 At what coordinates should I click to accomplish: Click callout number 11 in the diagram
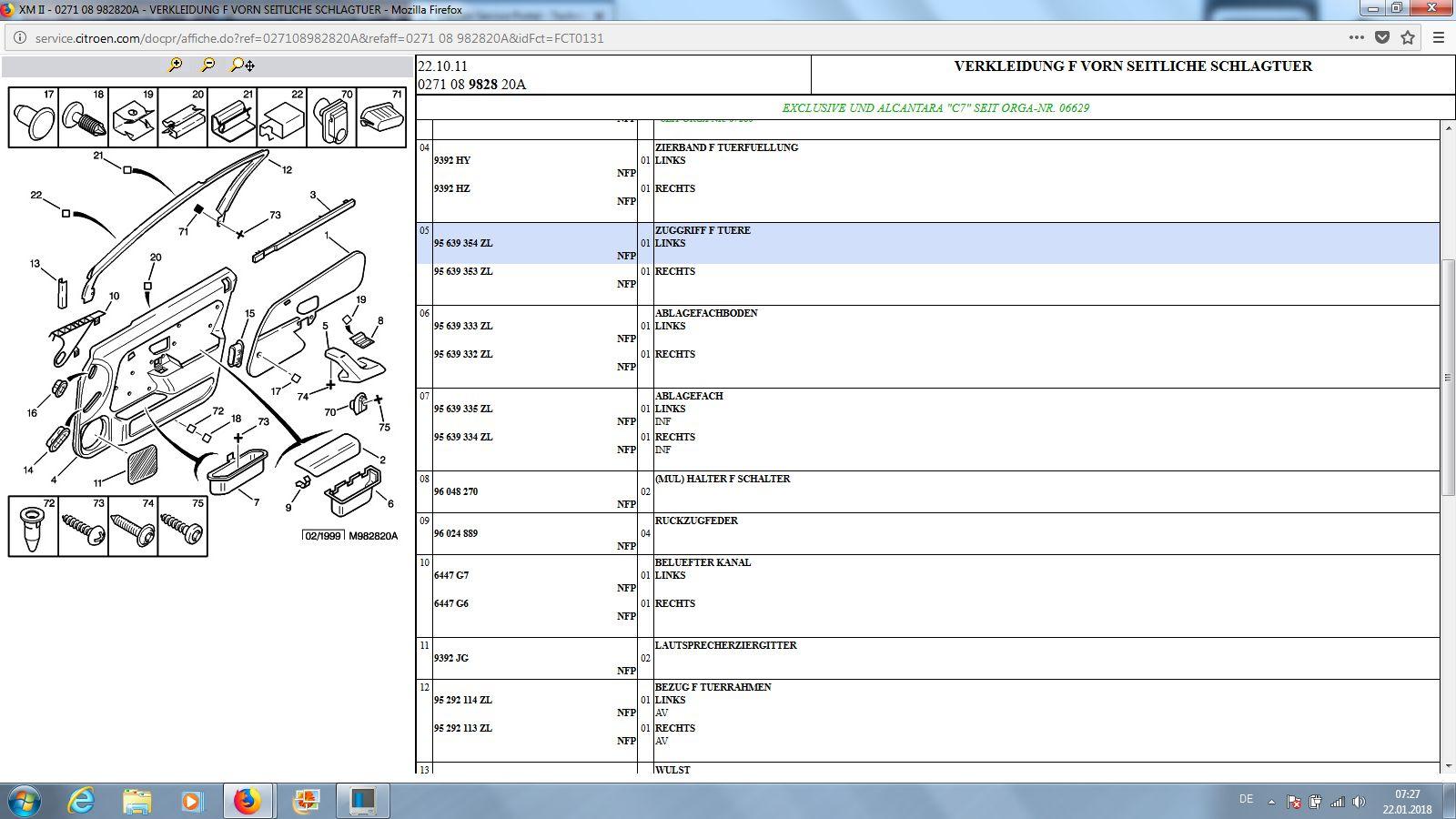pyautogui.click(x=97, y=483)
